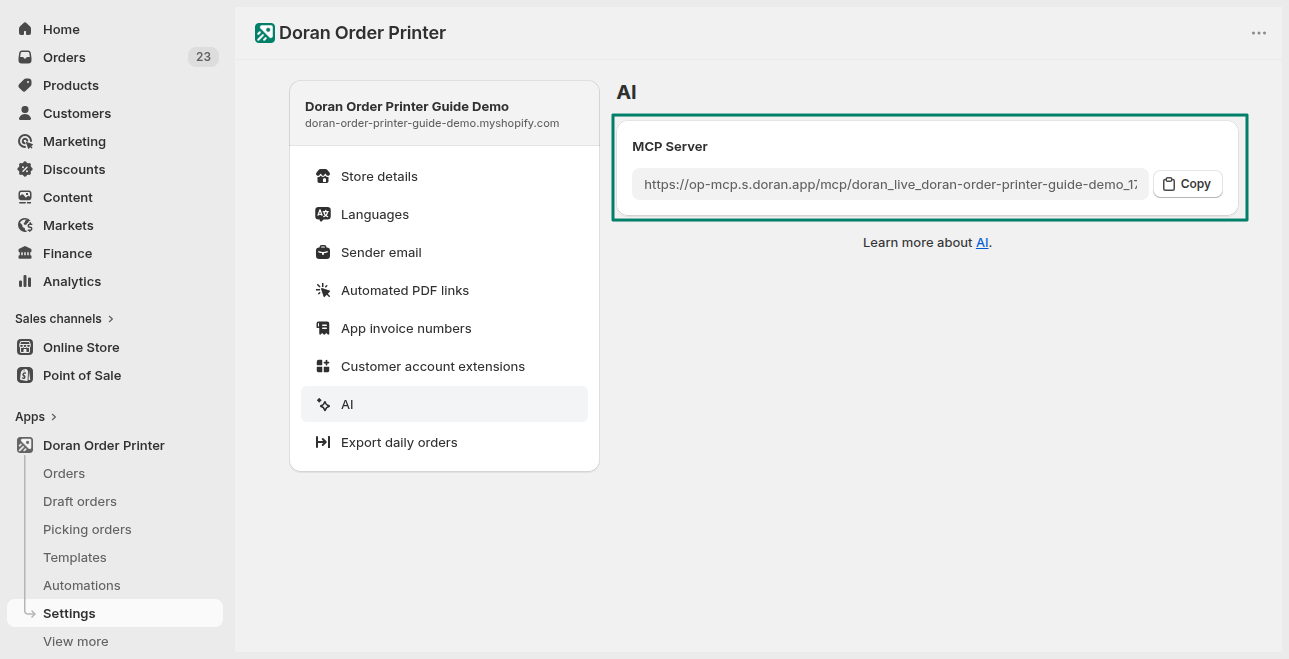1289x659 pixels.
Task: Click the Orders count badge 23
Action: tap(203, 57)
